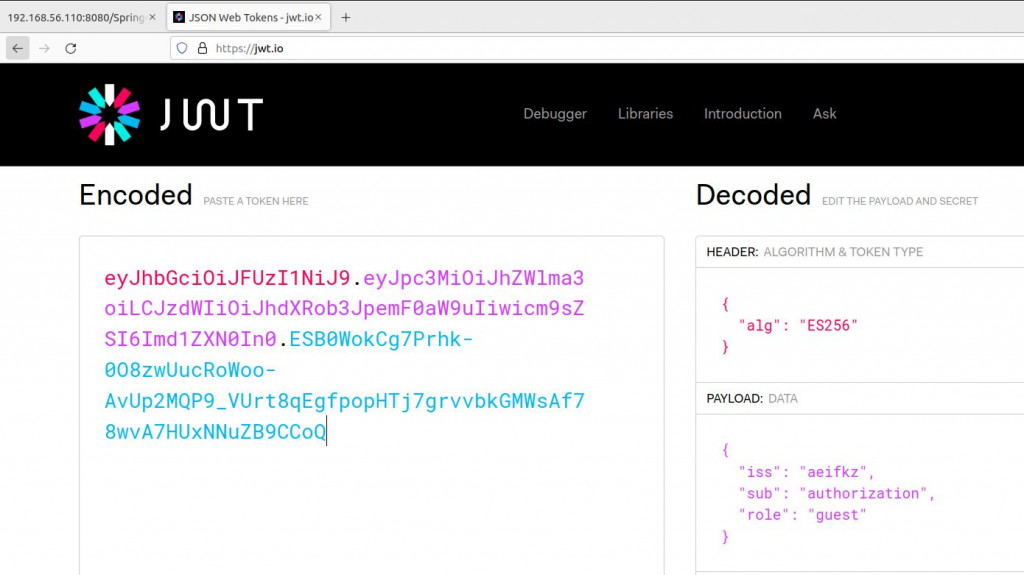
Task: Click the "sub": "authorization" payload line
Action: [837, 493]
